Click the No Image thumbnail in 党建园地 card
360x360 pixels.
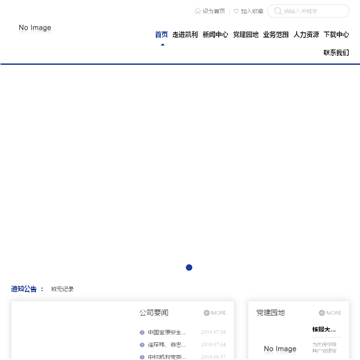click(x=280, y=349)
